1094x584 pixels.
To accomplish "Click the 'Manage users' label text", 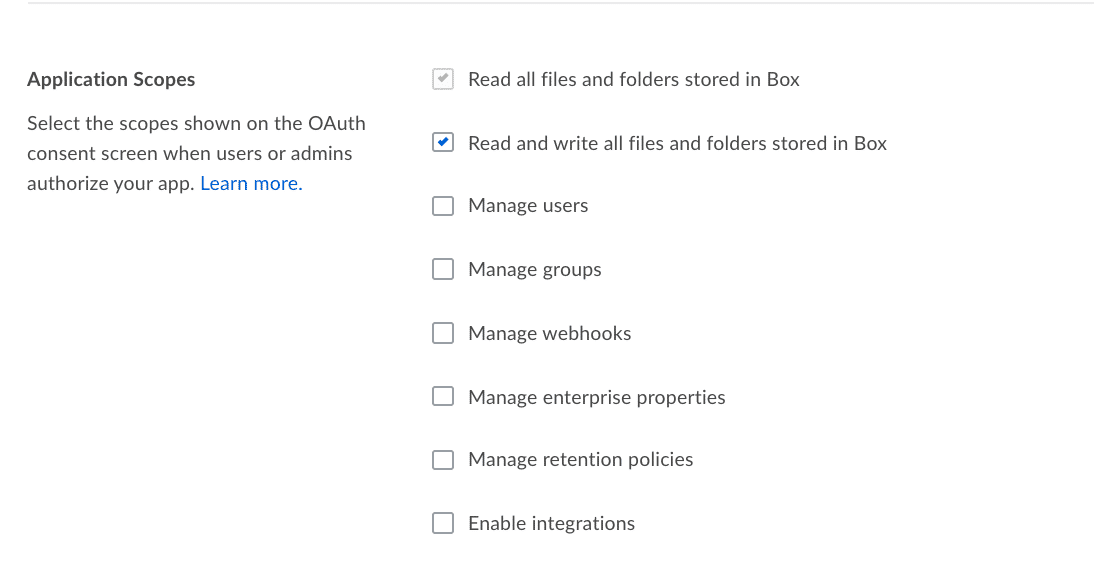I will coord(528,206).
